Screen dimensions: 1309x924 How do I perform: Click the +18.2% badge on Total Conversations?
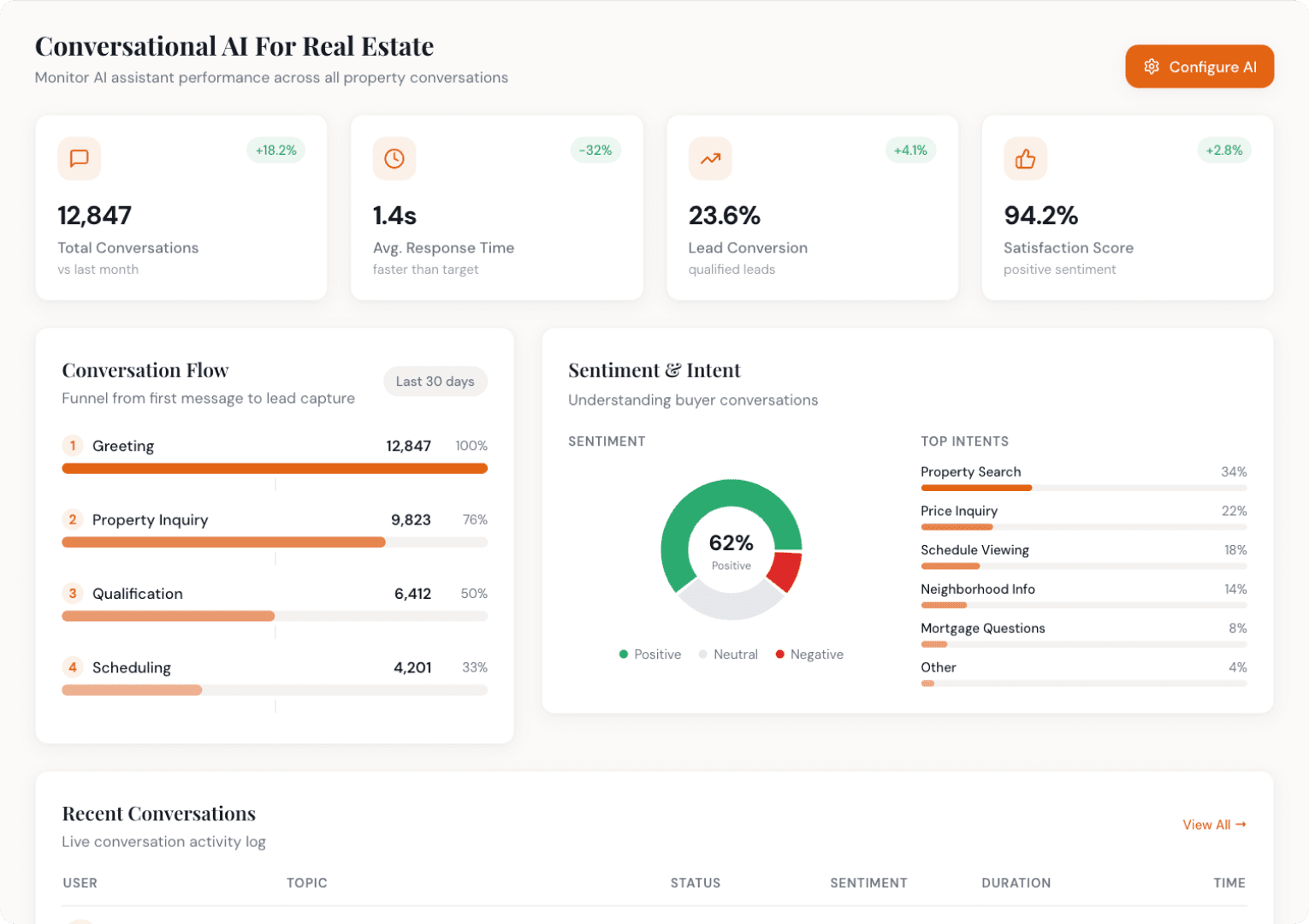click(275, 150)
